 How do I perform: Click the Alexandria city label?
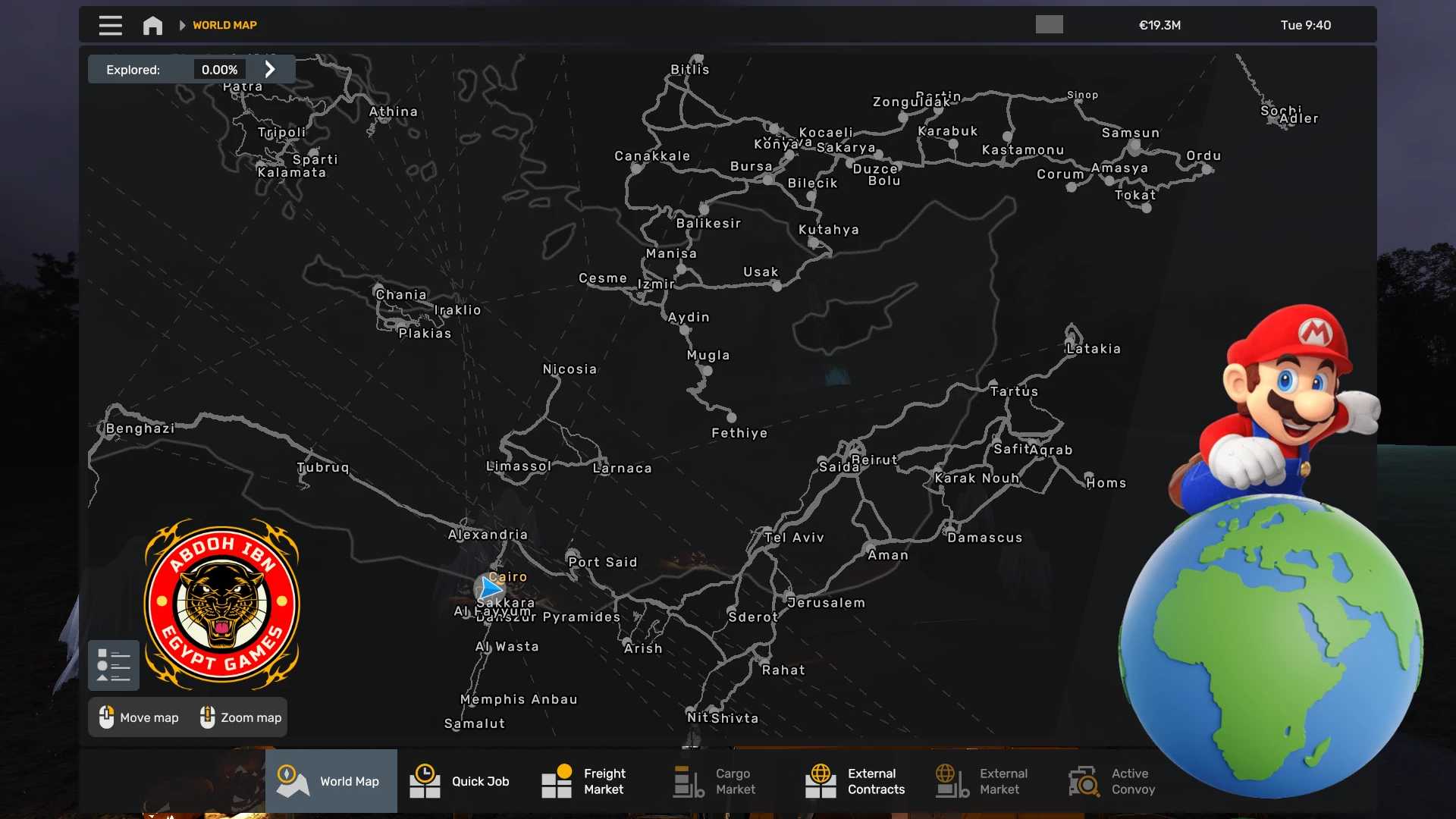488,535
